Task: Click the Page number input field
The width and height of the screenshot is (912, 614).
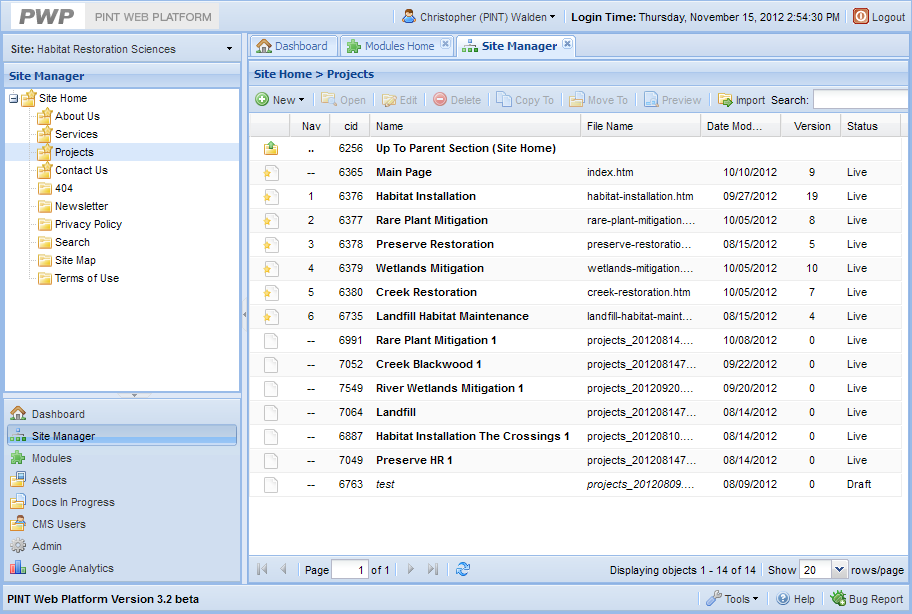Action: pyautogui.click(x=350, y=570)
